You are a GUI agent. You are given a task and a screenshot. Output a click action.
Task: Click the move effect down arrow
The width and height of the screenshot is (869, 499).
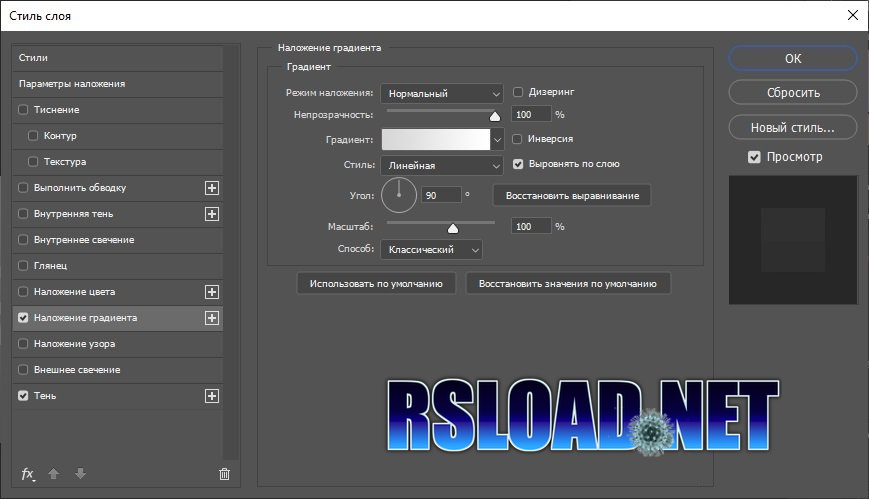pos(80,474)
